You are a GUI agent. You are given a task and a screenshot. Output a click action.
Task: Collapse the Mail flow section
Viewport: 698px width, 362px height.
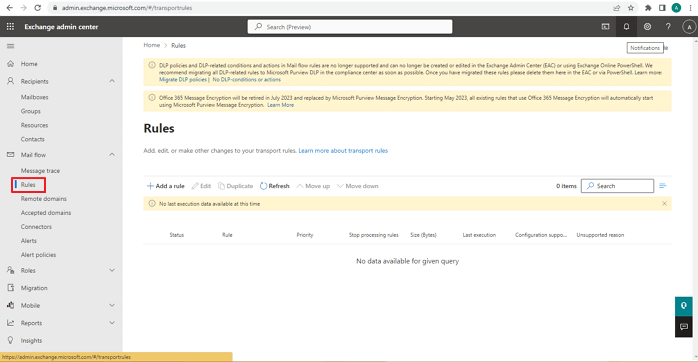coord(112,155)
